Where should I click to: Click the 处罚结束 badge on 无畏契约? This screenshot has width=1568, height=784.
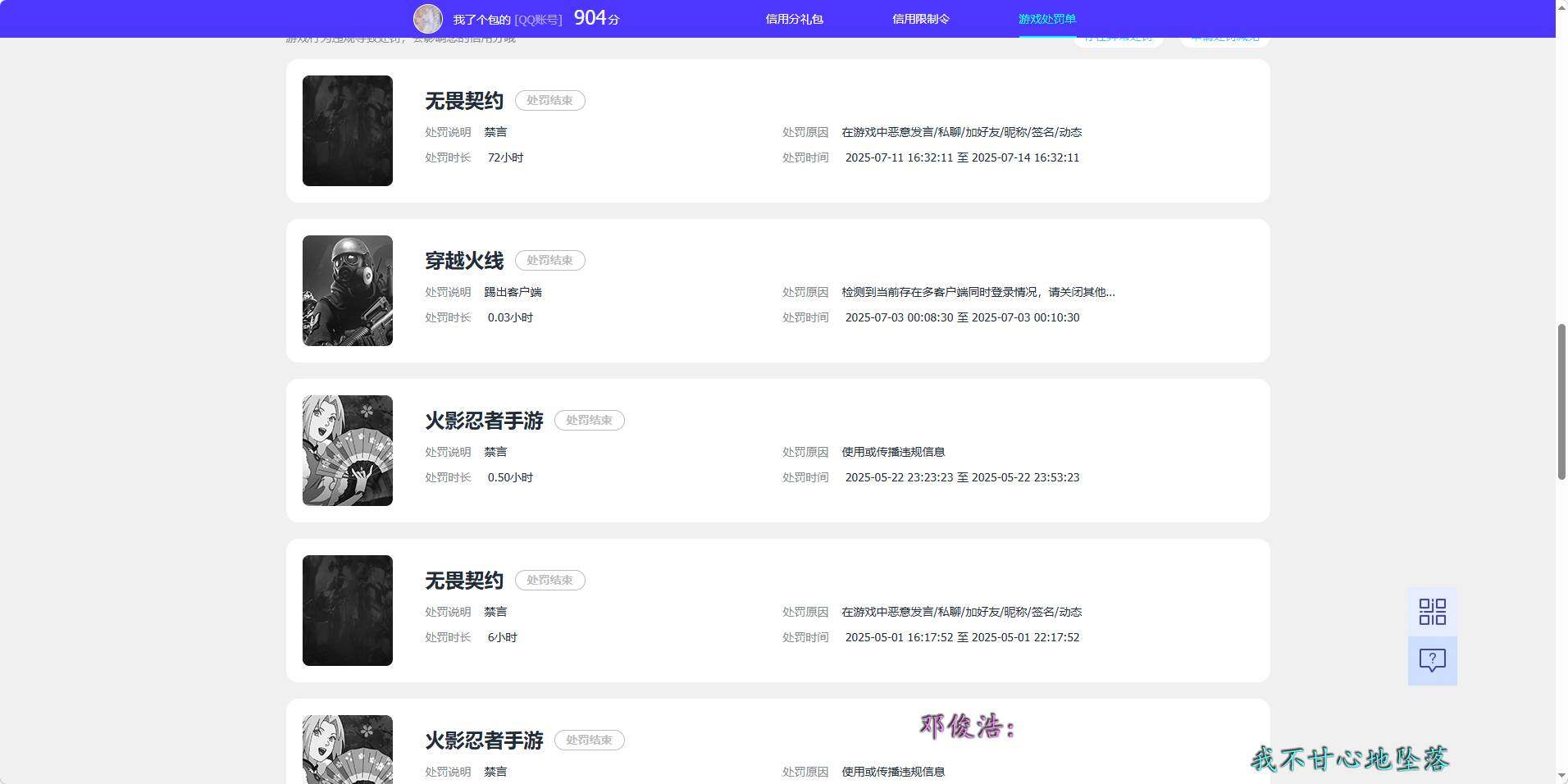coord(549,100)
